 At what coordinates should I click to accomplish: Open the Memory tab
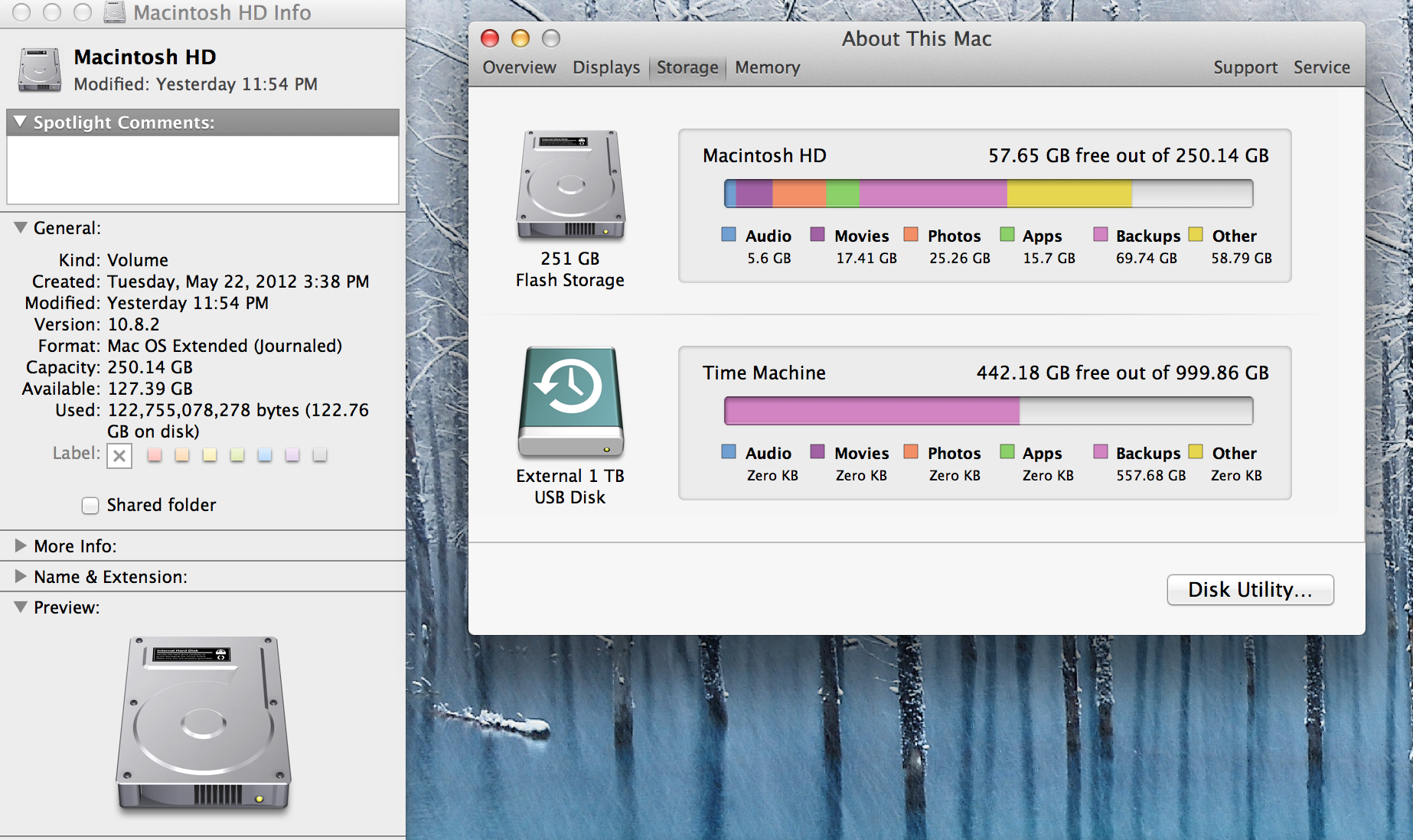(768, 67)
